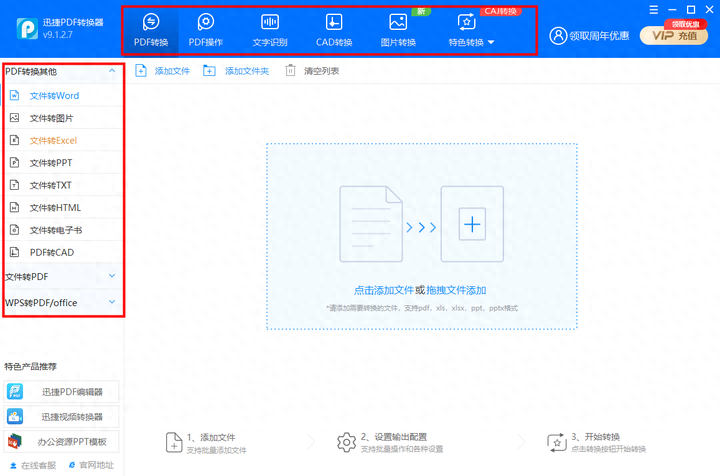The image size is (720, 476).
Task: Collapse the PDF转换其他 section
Action: [x=62, y=71]
